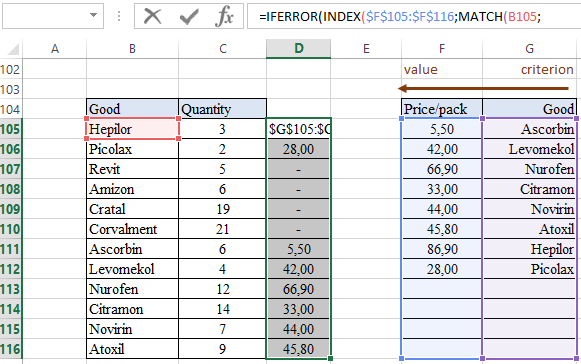The width and height of the screenshot is (581, 364).
Task: Select 'Hepilor' in column G
Action: point(529,249)
